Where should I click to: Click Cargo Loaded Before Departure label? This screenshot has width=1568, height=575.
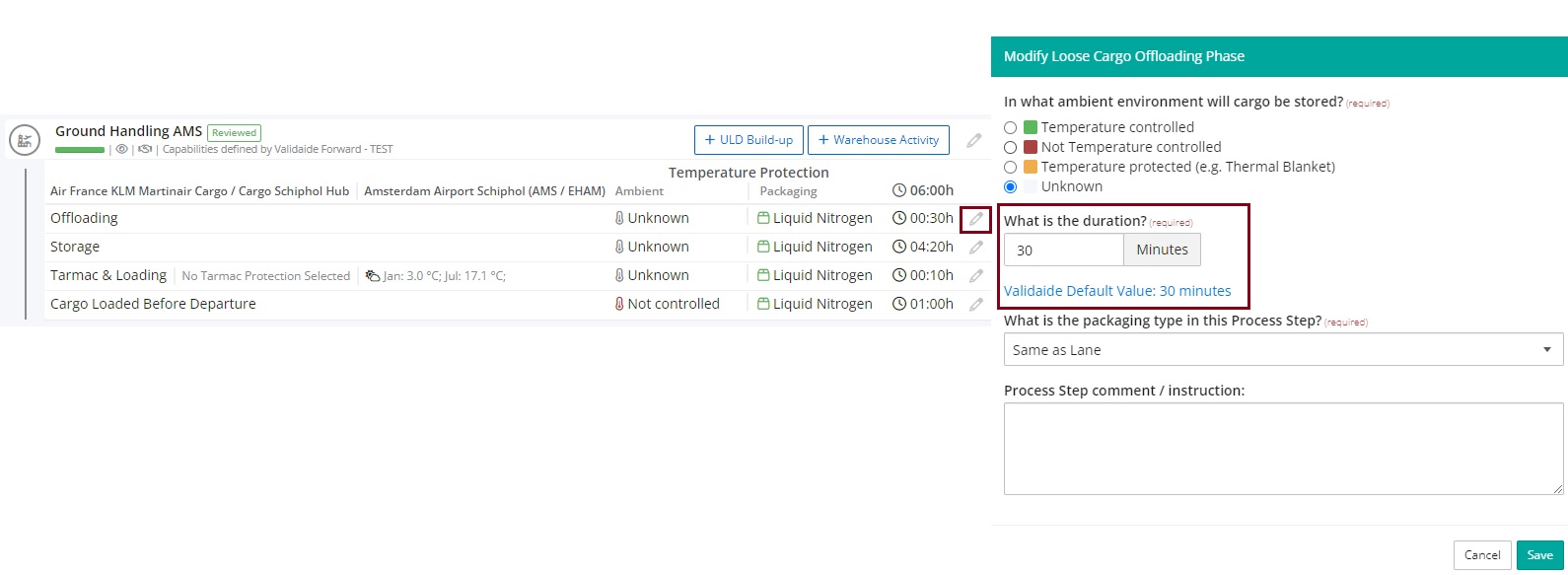tap(153, 304)
